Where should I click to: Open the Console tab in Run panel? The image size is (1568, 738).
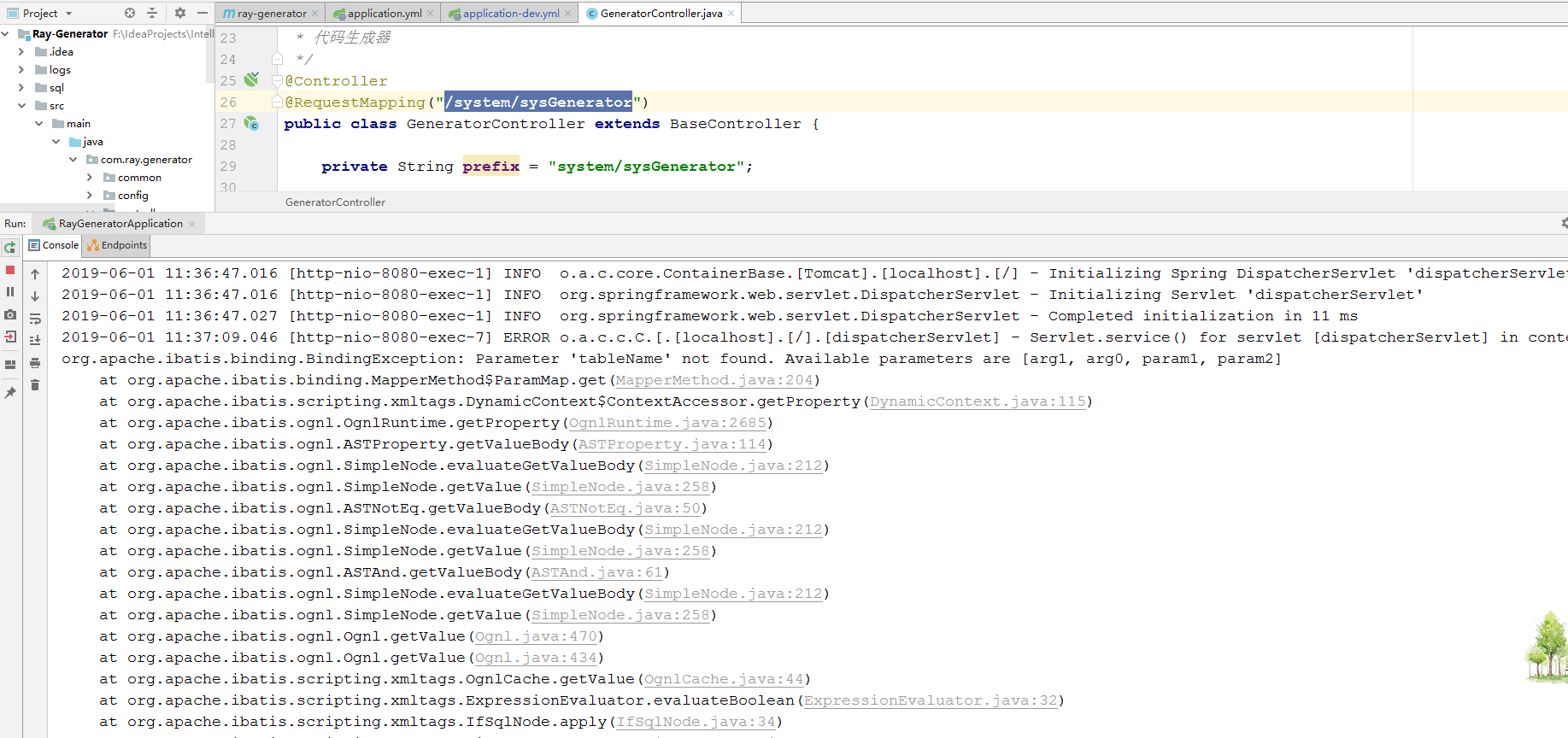coord(54,245)
